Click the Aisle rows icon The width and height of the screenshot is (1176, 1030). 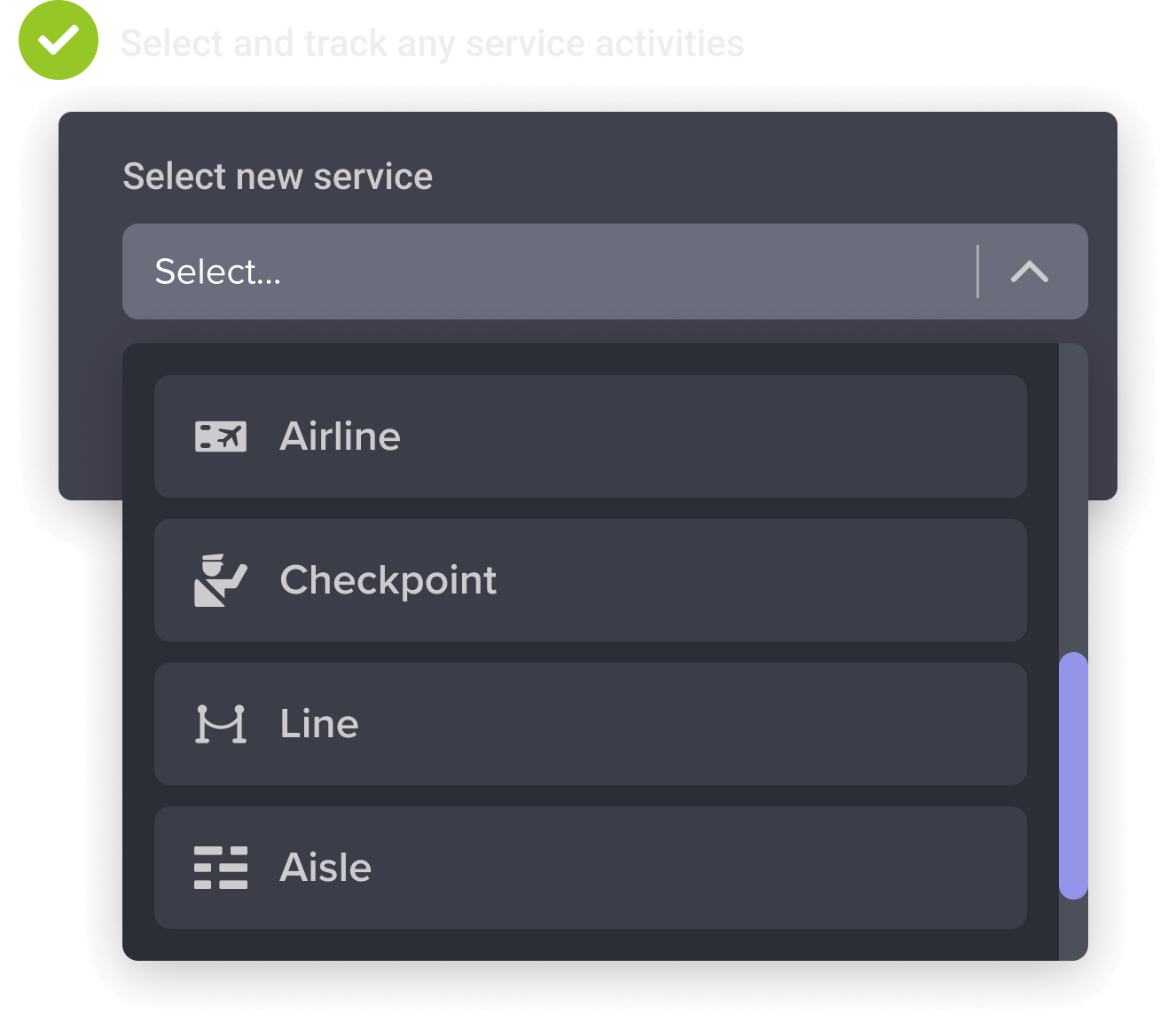[x=221, y=868]
